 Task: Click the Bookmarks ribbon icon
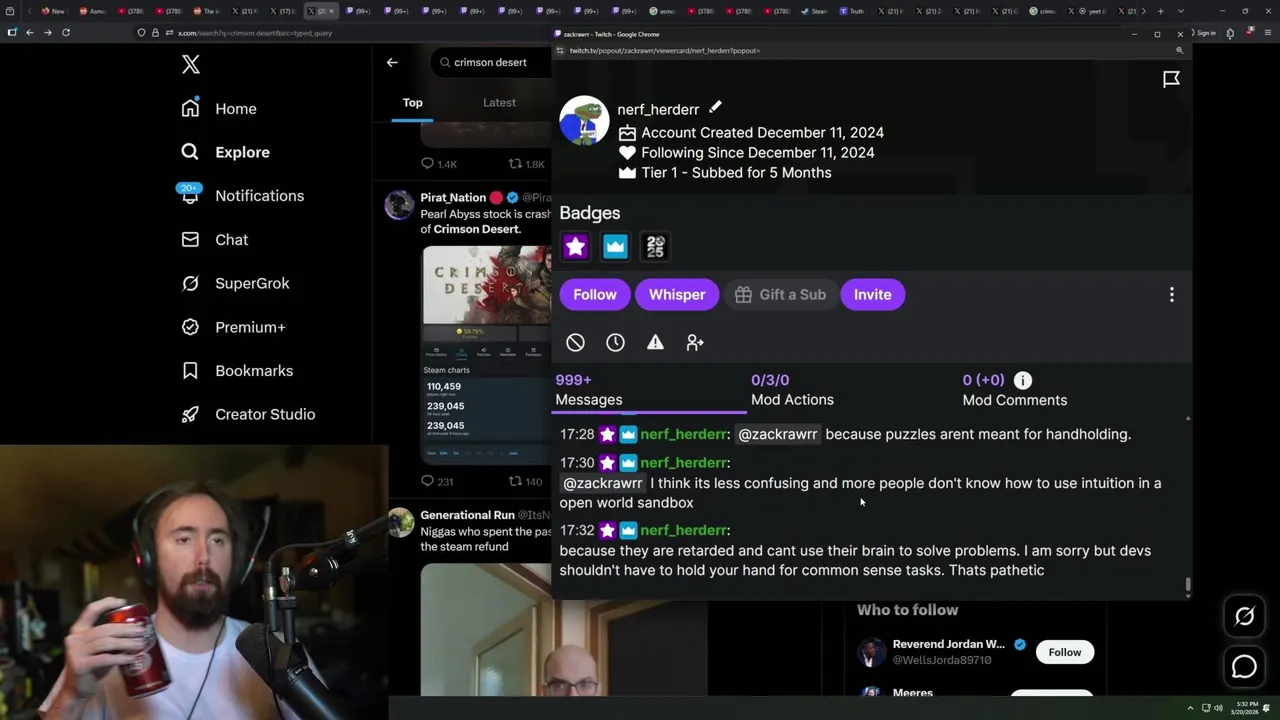point(190,371)
